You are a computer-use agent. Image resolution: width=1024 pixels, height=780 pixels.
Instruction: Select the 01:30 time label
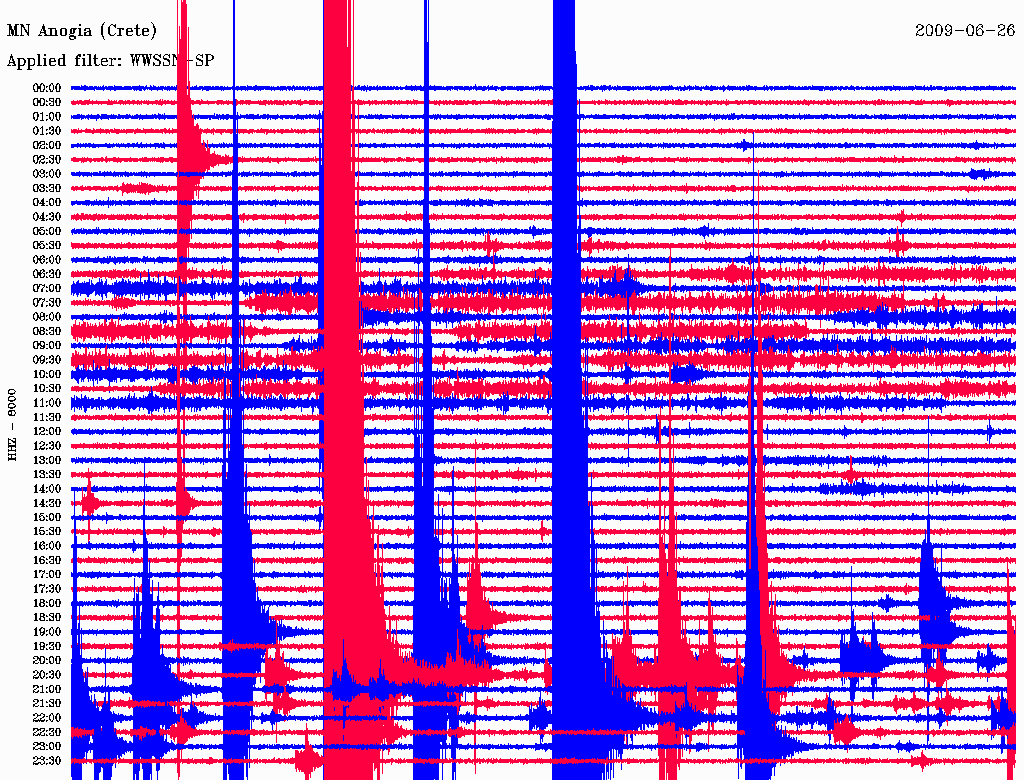coord(47,131)
